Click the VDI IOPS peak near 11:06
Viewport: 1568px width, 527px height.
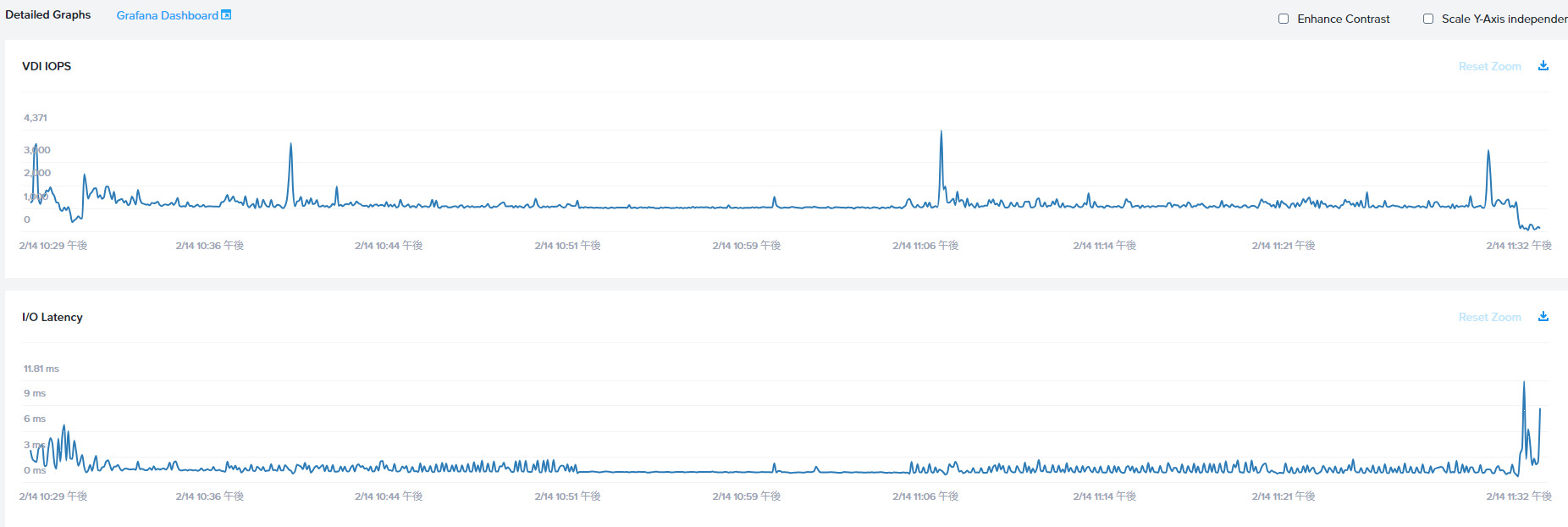coord(941,133)
